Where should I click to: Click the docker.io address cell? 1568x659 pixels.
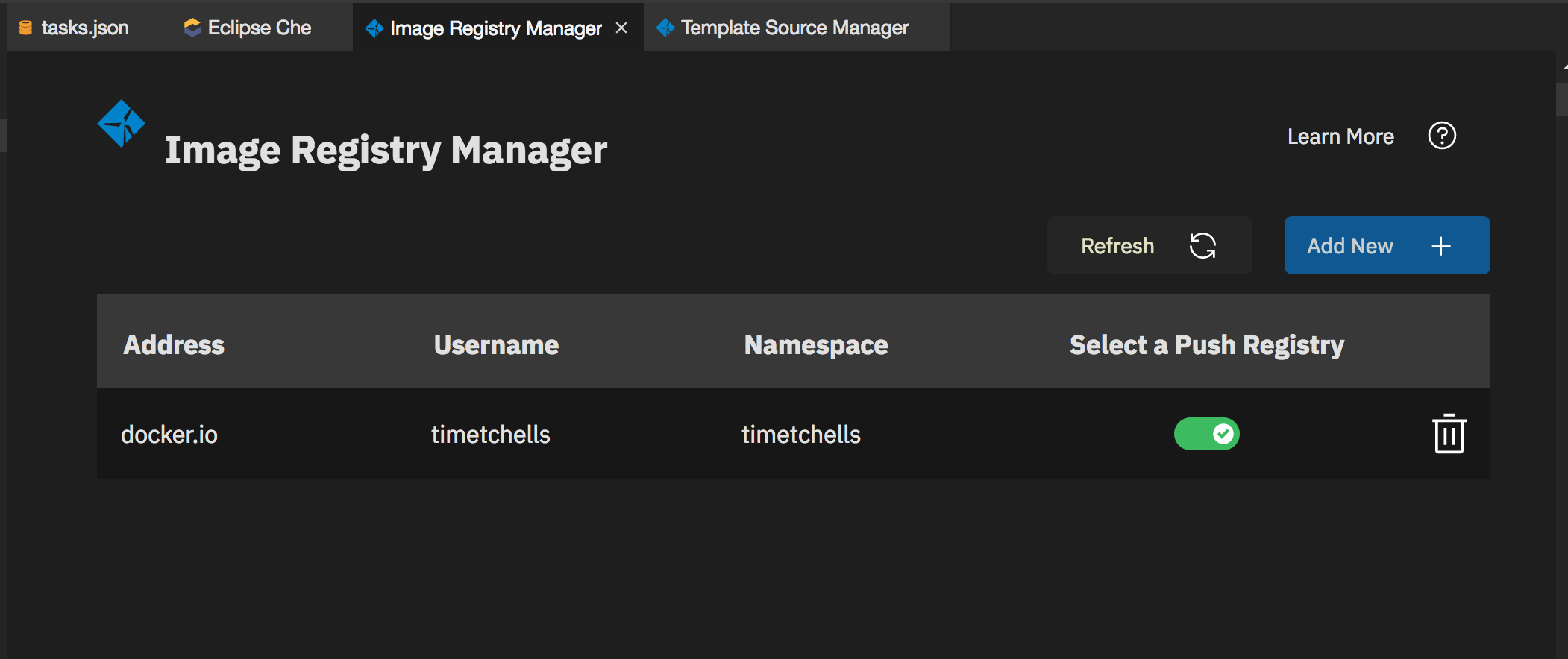[169, 435]
